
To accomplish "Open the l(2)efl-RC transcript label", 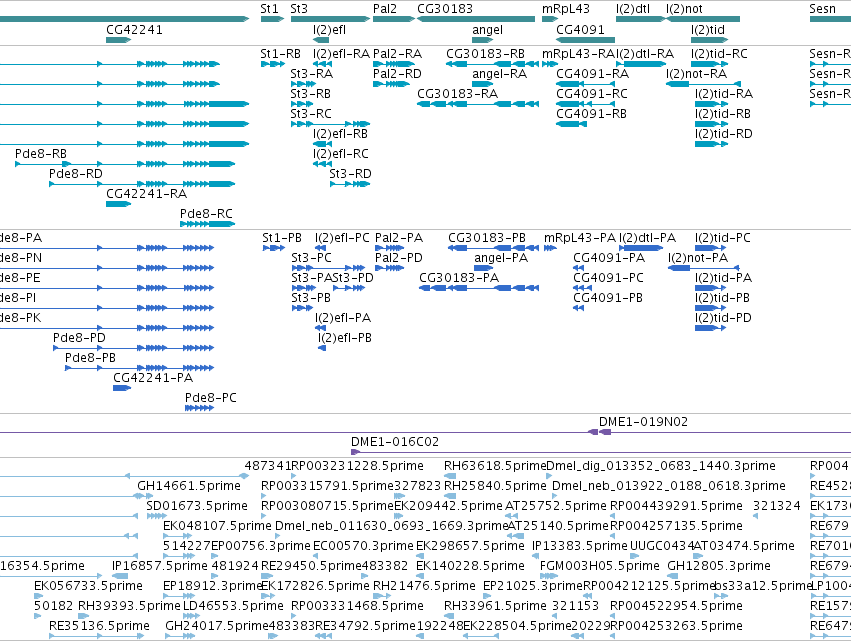I will pyautogui.click(x=341, y=154).
